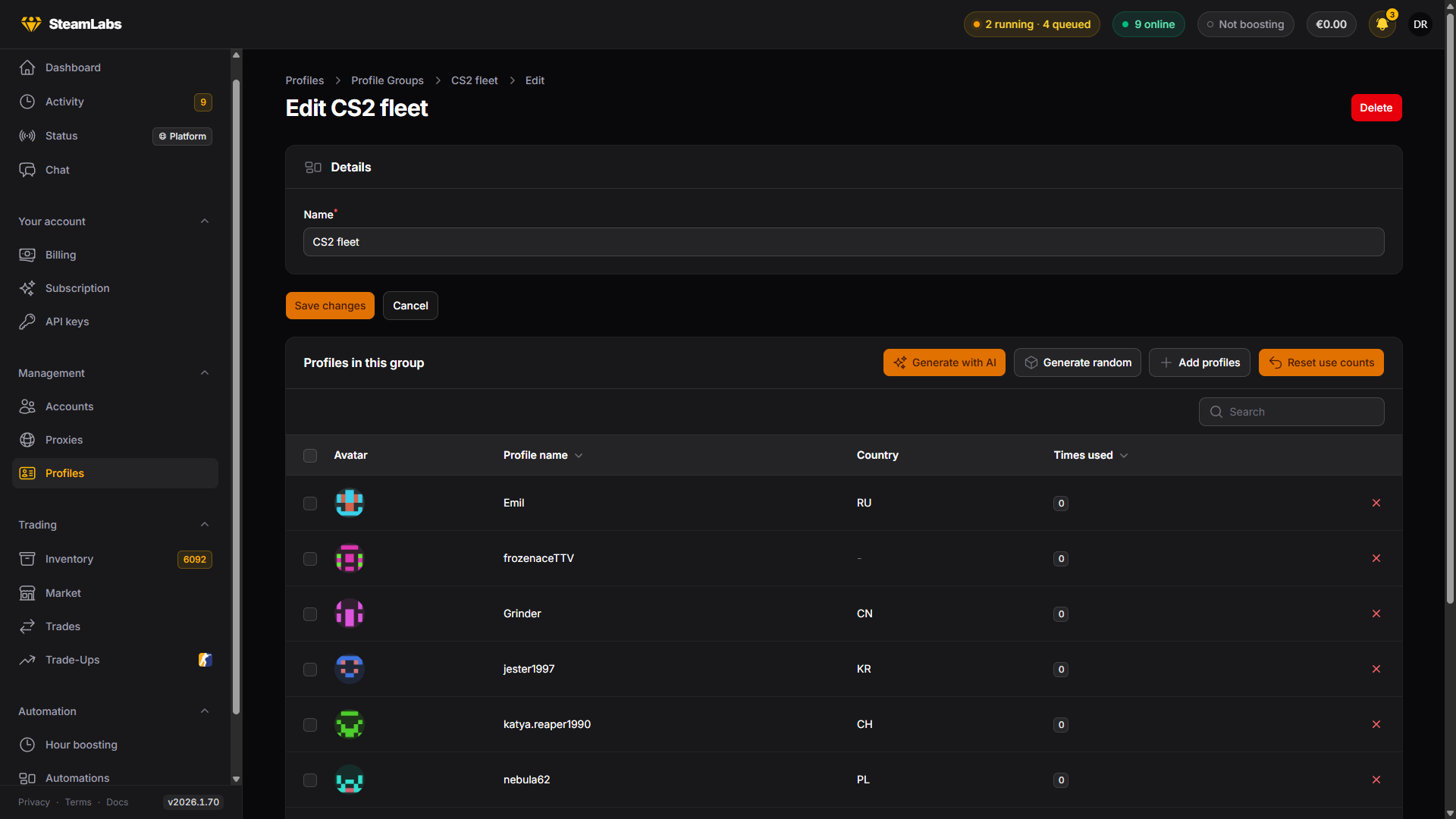The height and width of the screenshot is (819, 1456).
Task: Collapse the Your account section
Action: 205,221
